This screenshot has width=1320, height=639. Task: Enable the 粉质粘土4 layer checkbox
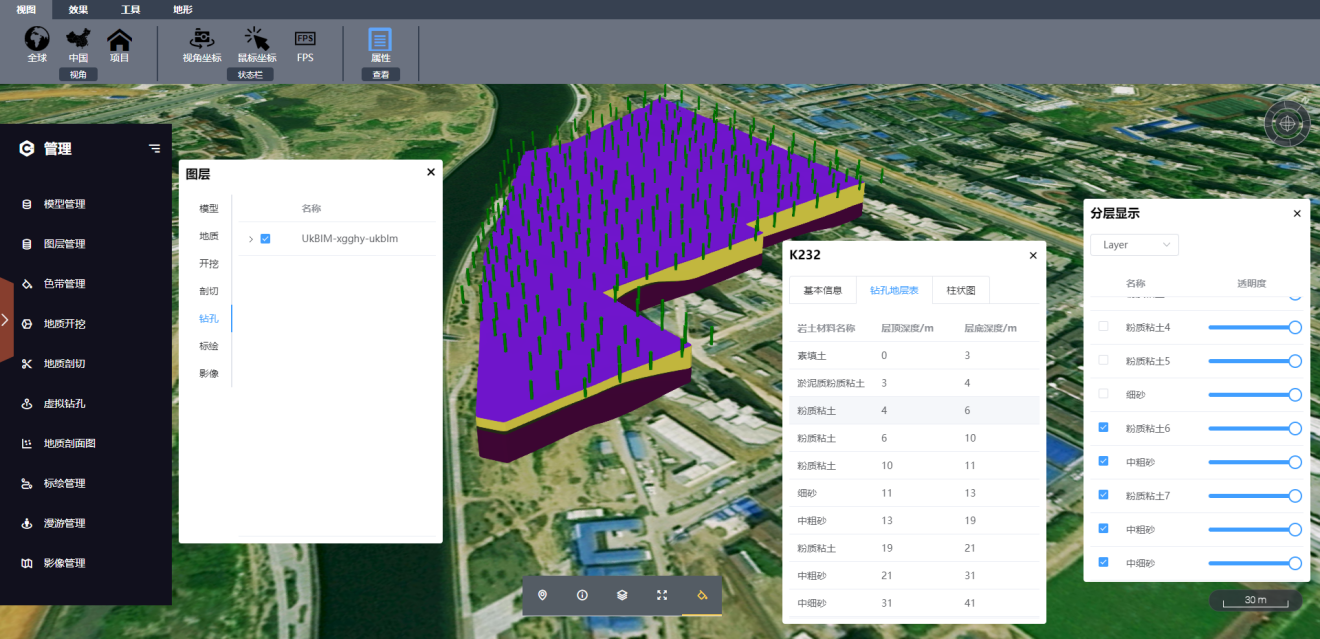click(1103, 327)
